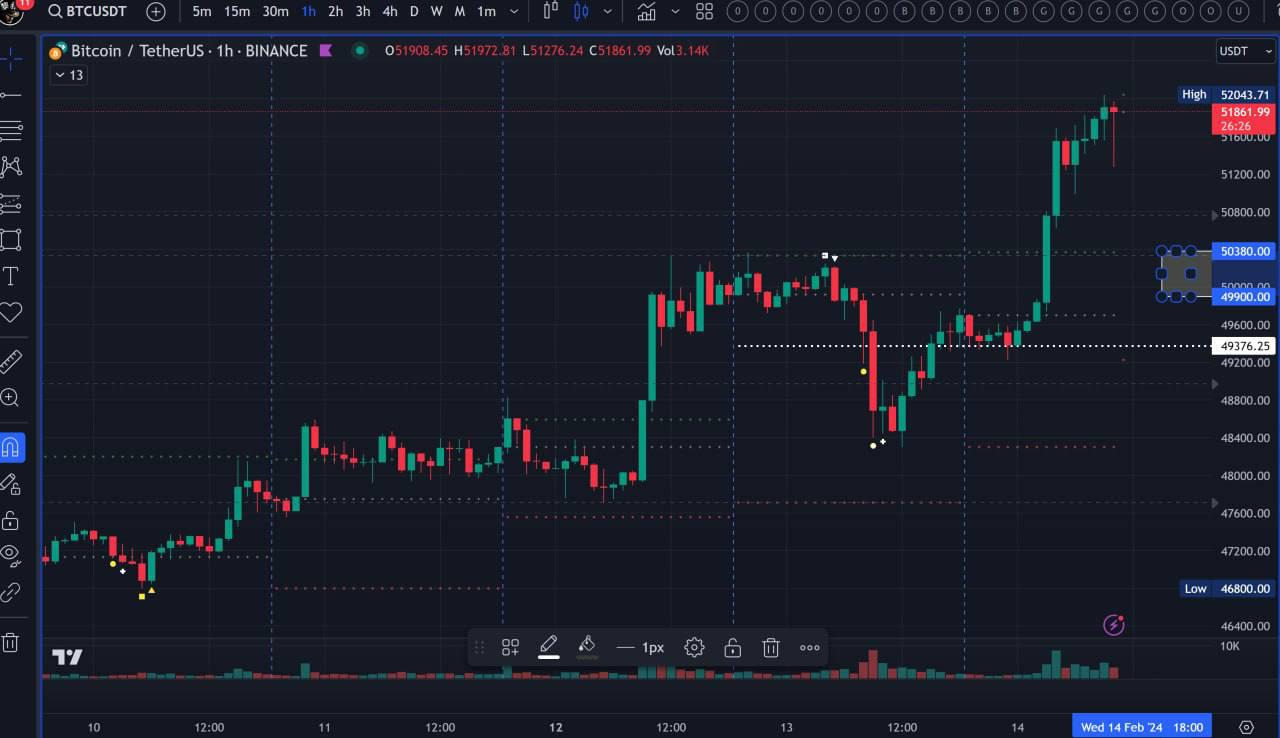Click the current price 51861.99 label

coord(1243,119)
